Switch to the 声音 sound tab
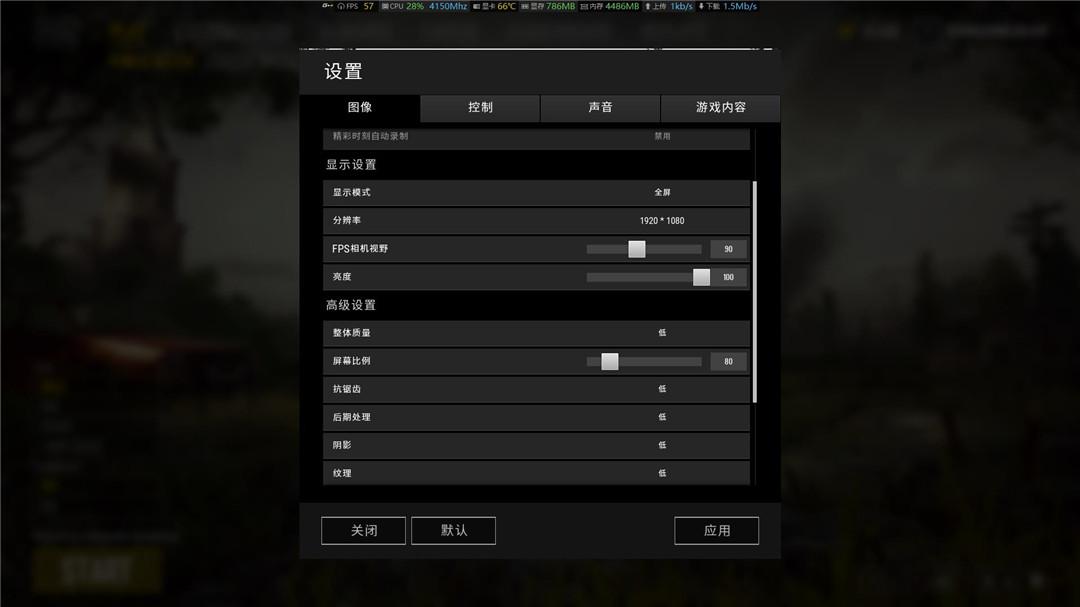 (x=600, y=107)
